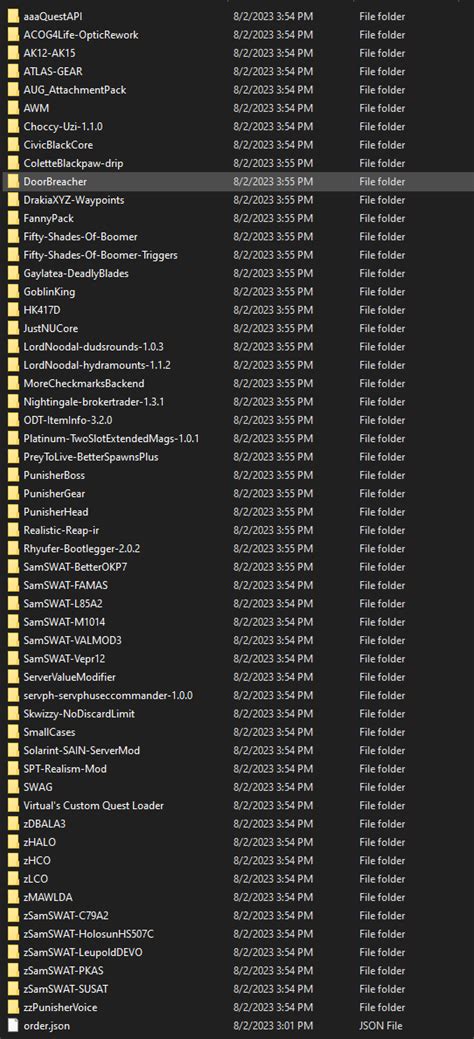Select the GoblinKing folder icon

13,292
